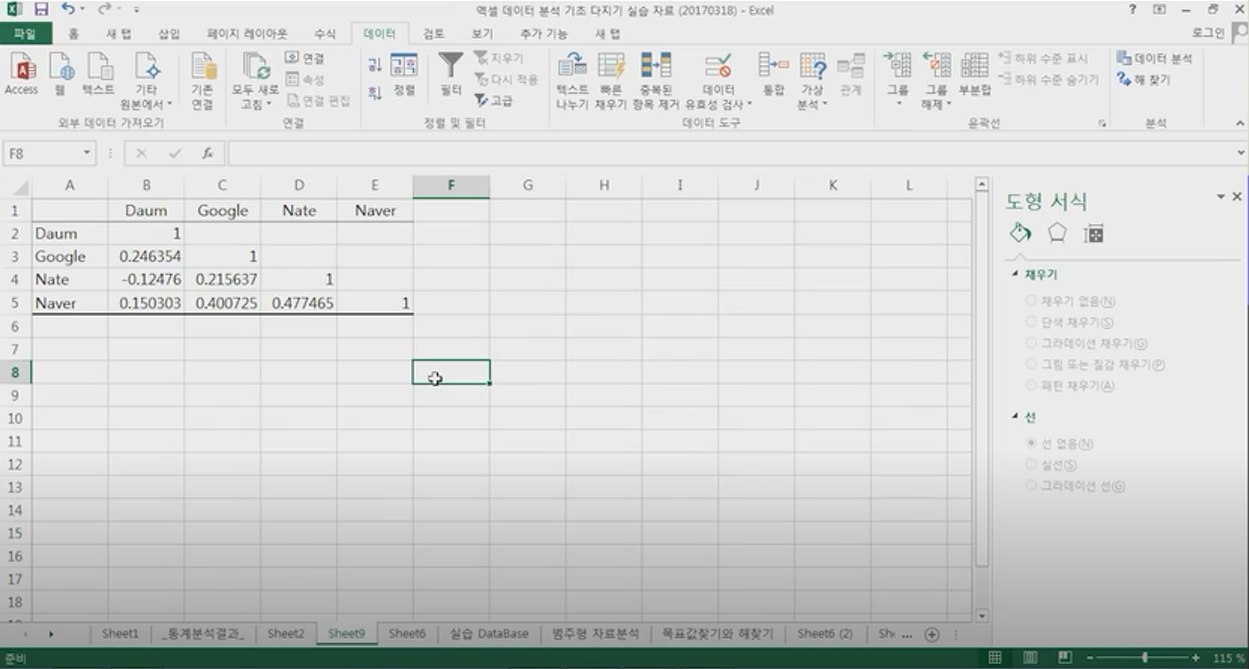Open Fill & Line tab in shape format pane

(x=1020, y=233)
